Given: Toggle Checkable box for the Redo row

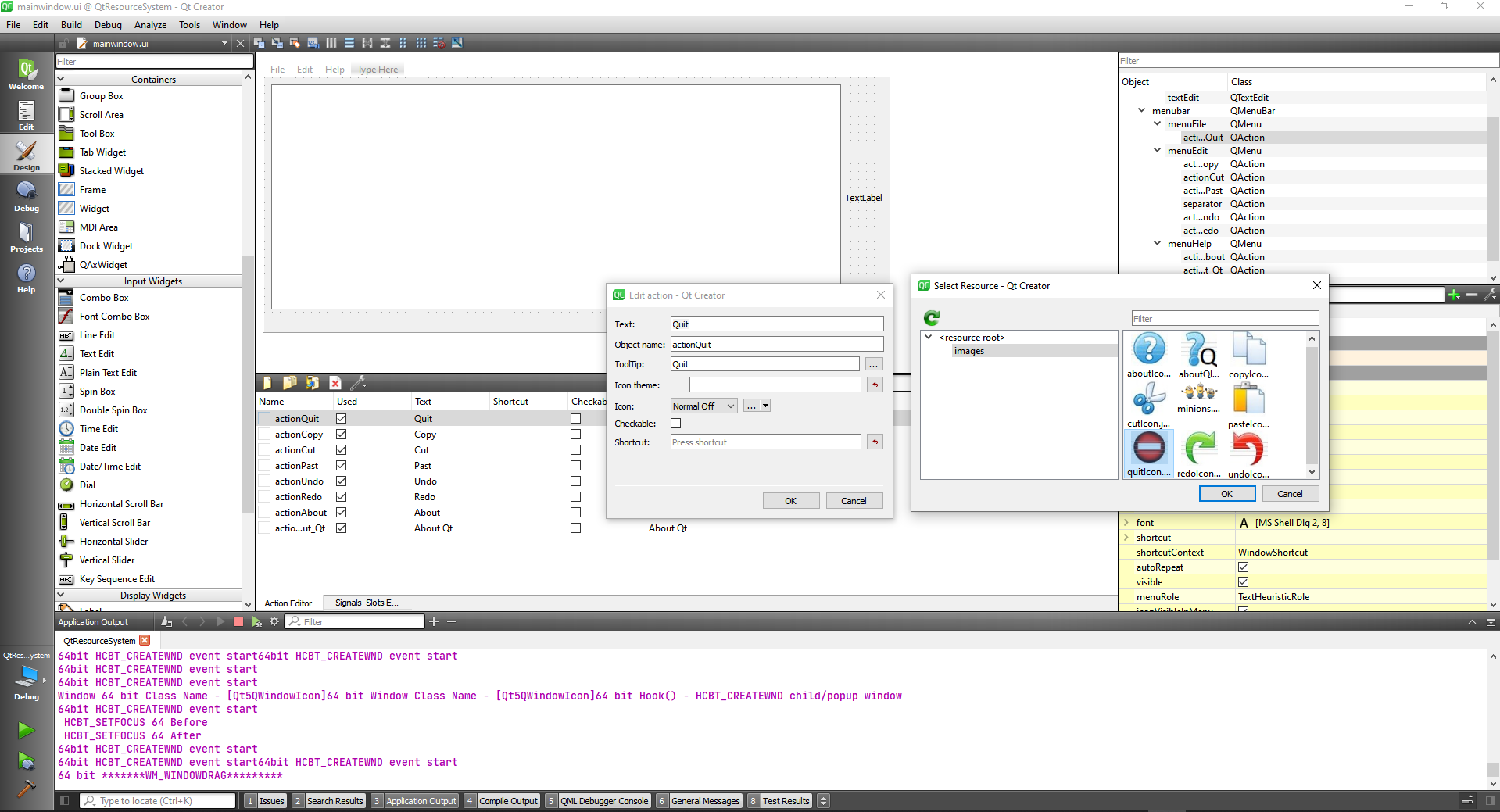Looking at the screenshot, I should (x=576, y=496).
